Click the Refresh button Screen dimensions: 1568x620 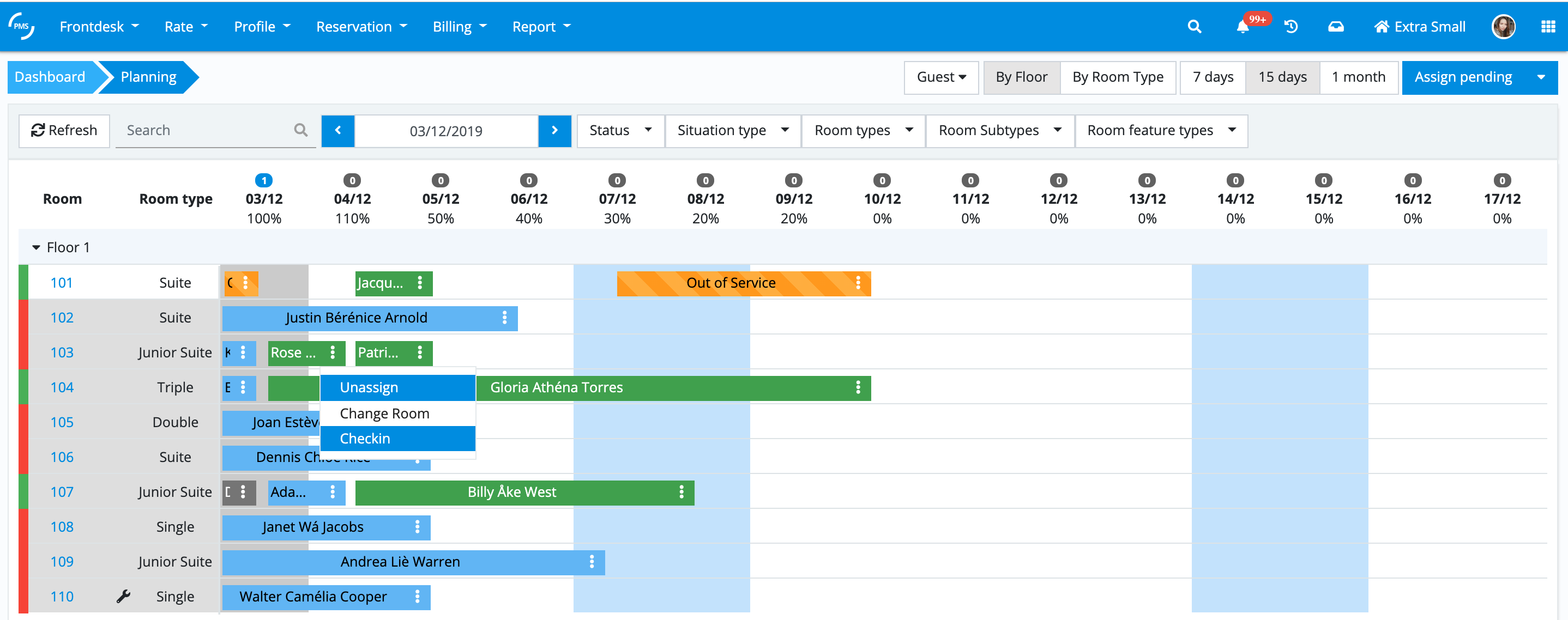tap(64, 130)
